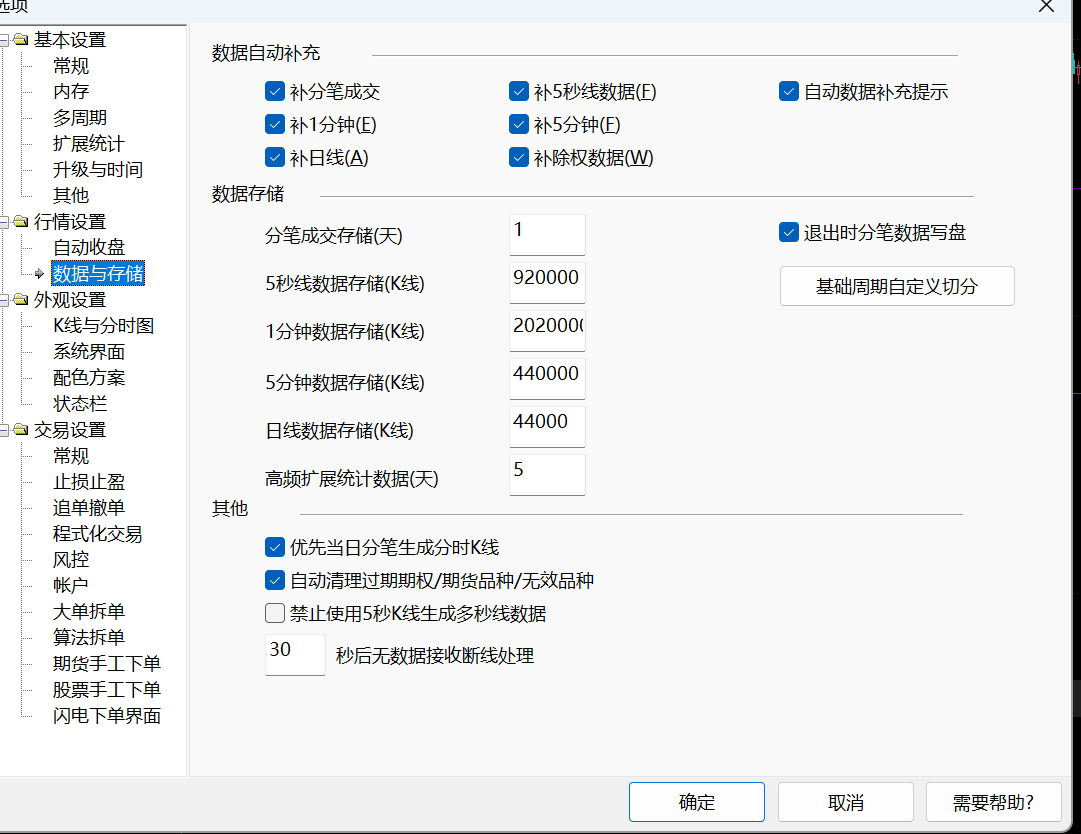
Task: Click the 外观设置 tree label
Action: 70,300
